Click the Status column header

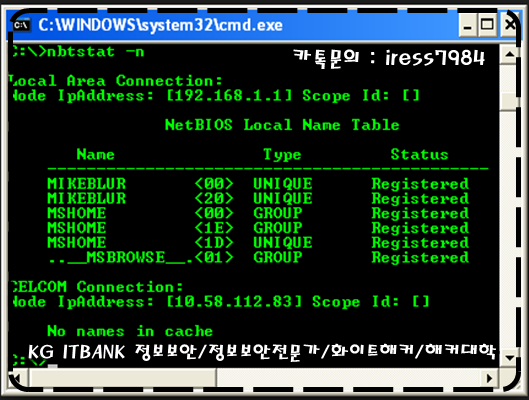coord(419,154)
